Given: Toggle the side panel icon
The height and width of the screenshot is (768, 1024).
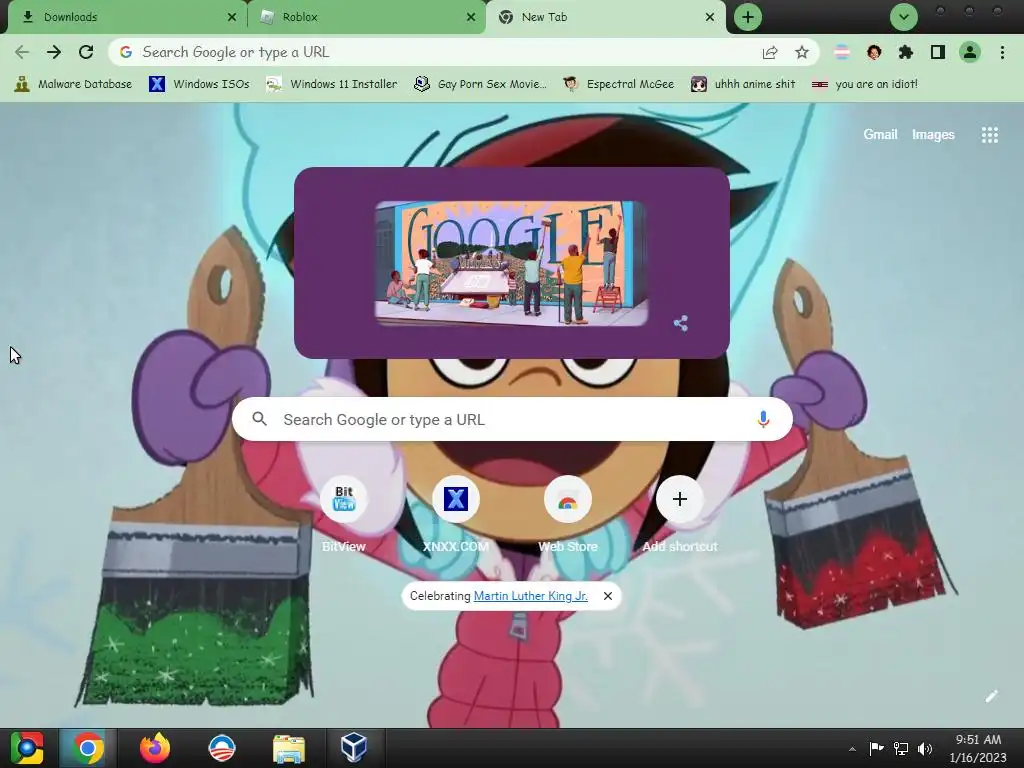Looking at the screenshot, I should (x=938, y=52).
